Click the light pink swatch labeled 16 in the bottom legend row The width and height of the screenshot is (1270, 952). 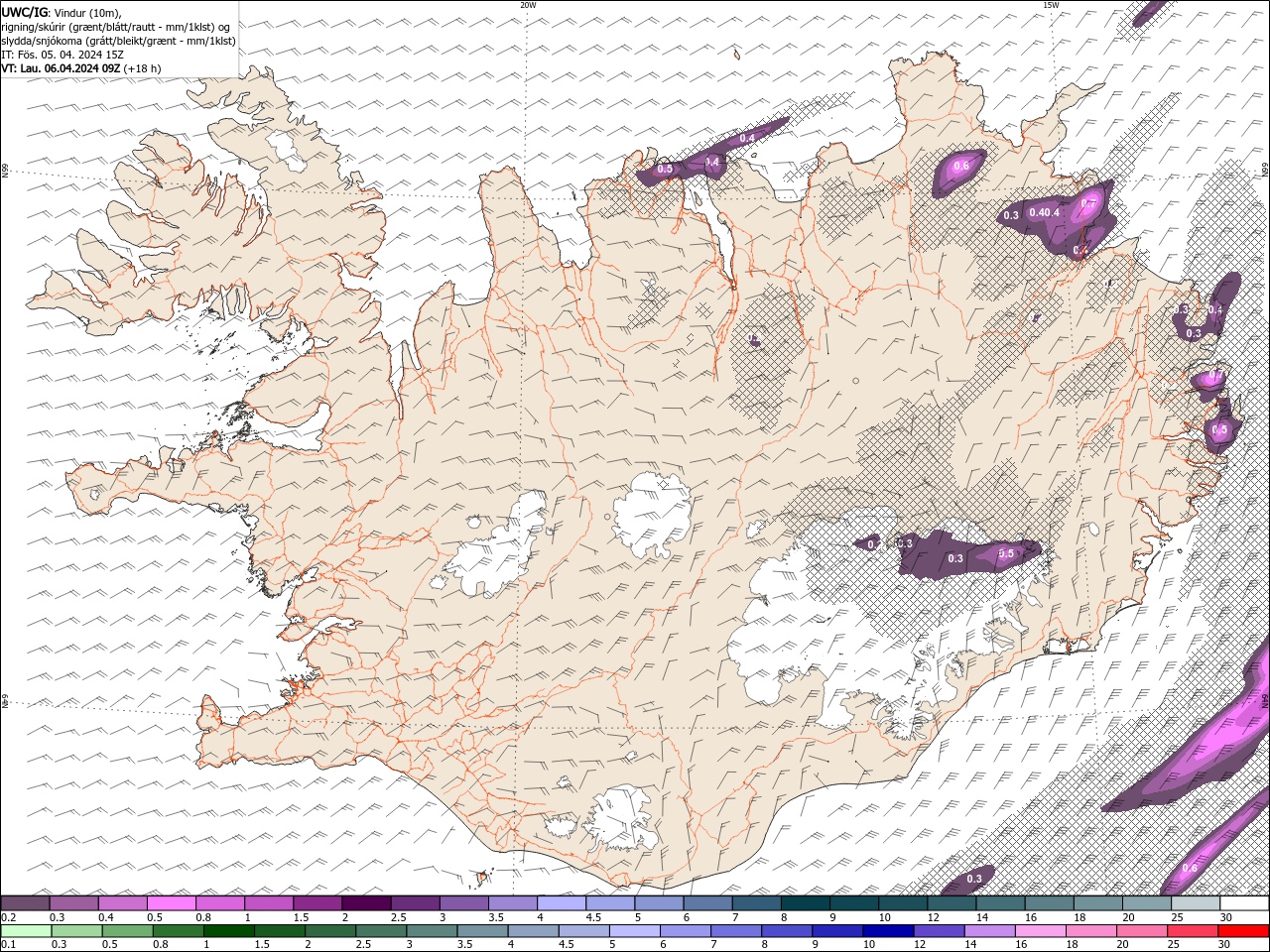[x=1040, y=931]
